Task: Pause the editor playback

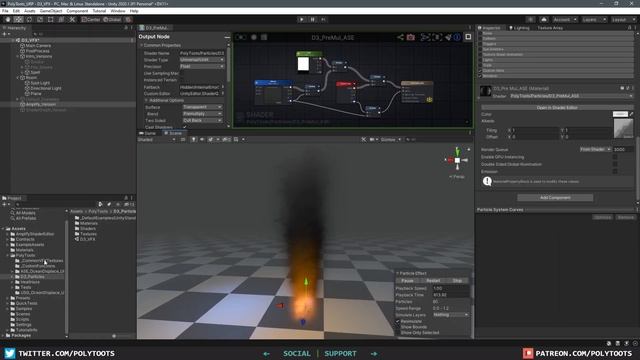Action: pos(313,19)
